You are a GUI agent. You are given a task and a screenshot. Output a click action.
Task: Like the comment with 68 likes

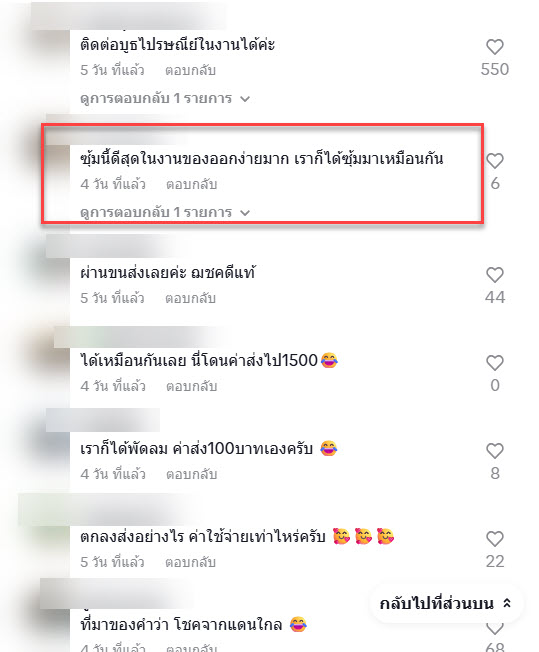pos(494,629)
